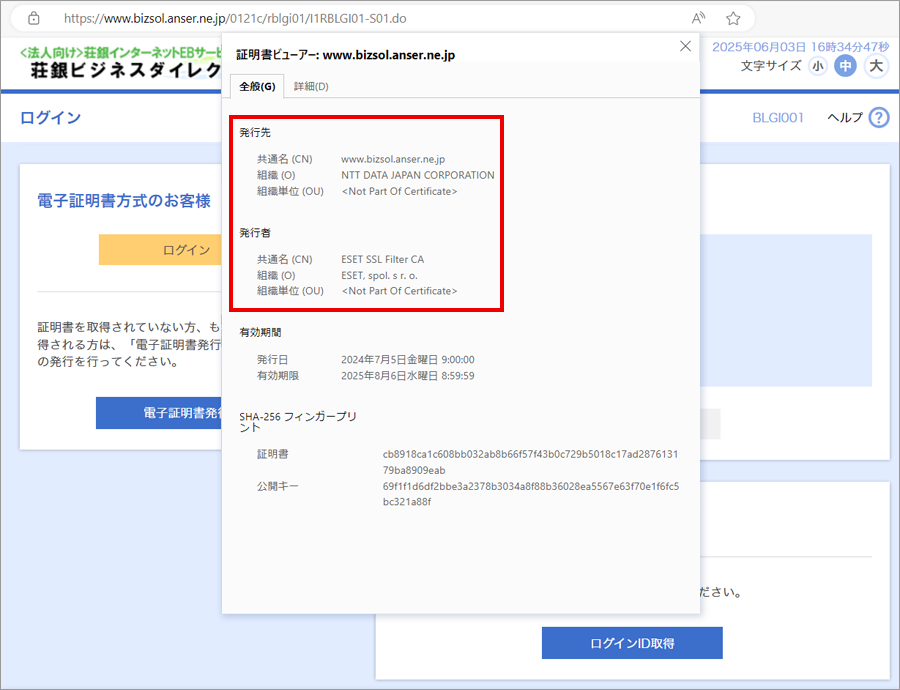Click the blue 電子証明書発行 button
900x690 pixels.
[160, 412]
